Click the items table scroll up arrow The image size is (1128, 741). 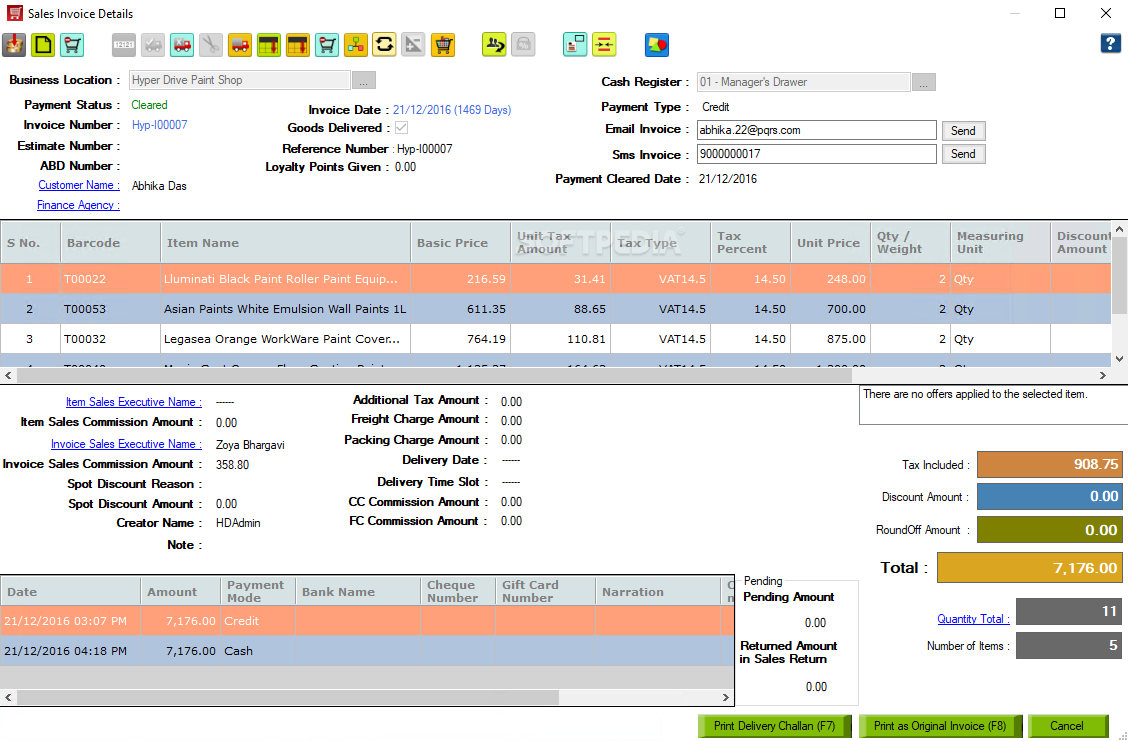click(x=1119, y=229)
